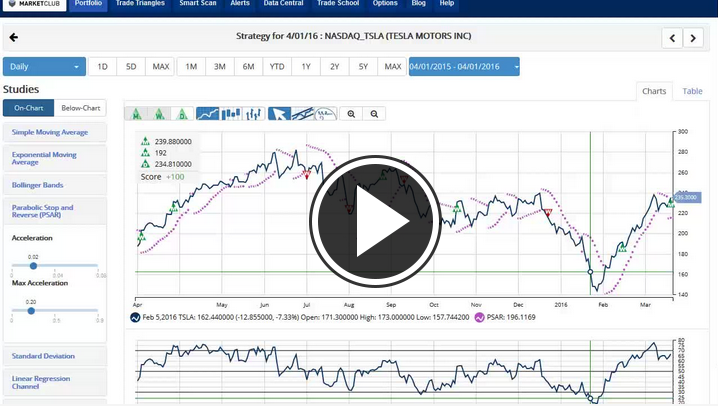Toggle the monthly Trade Triangle icon
The image size is (718, 406).
(x=136, y=114)
